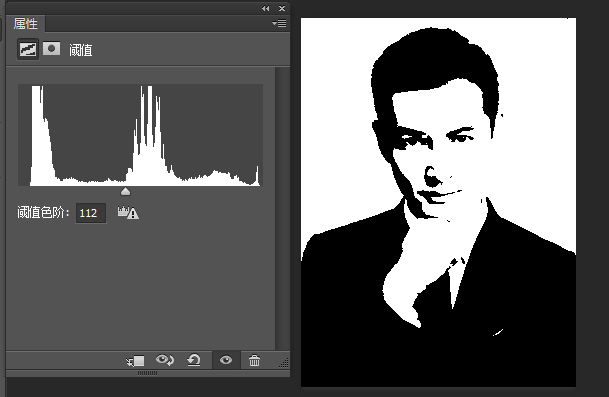
Task: Toggle adjustment layer visibility eye icon
Action: pyautogui.click(x=226, y=360)
